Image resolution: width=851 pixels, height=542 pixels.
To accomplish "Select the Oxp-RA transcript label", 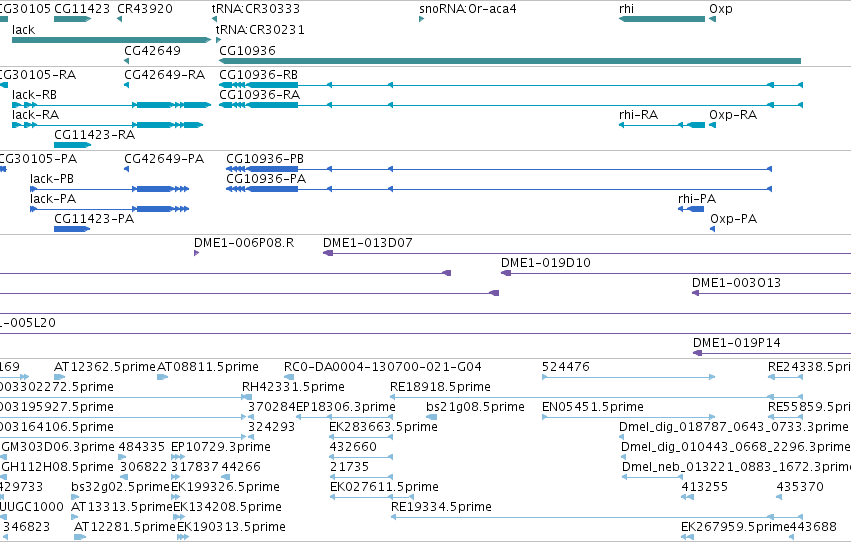I will click(733, 114).
